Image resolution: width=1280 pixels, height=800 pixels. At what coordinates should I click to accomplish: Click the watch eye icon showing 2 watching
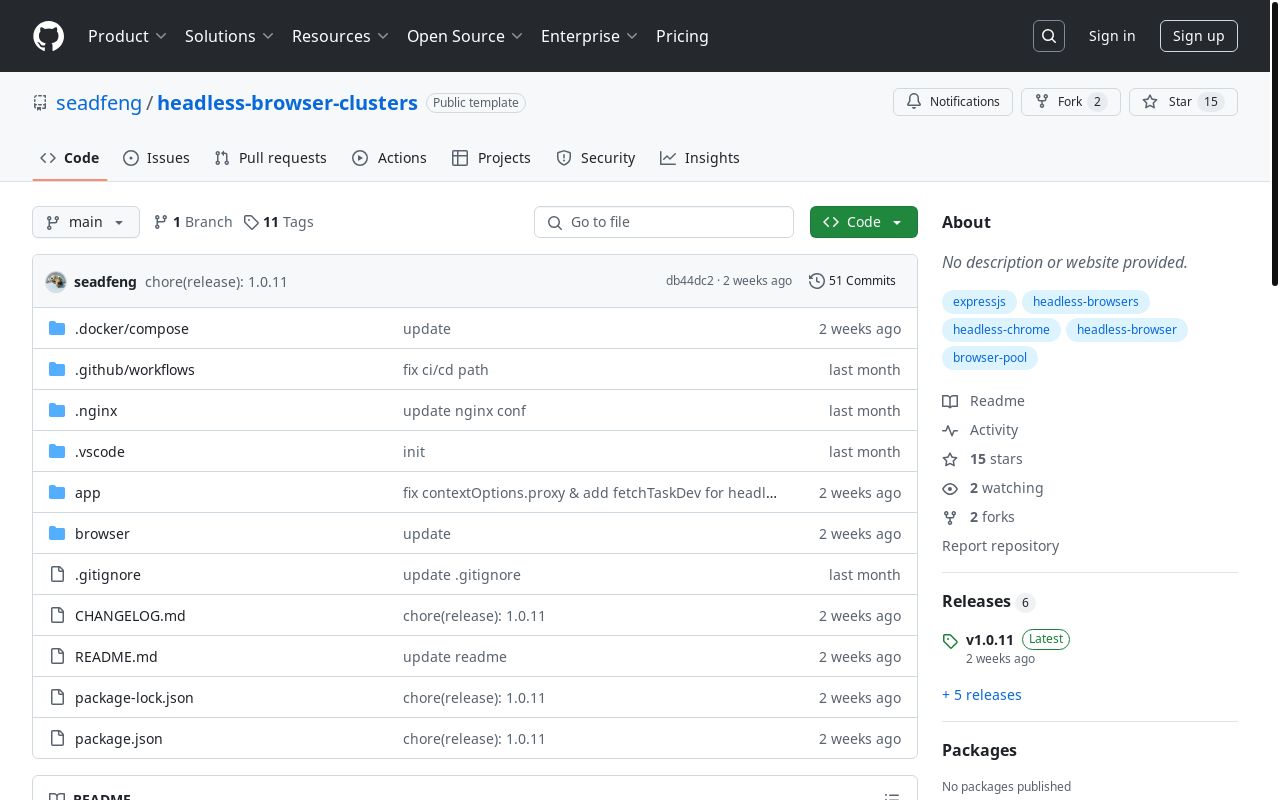point(950,489)
